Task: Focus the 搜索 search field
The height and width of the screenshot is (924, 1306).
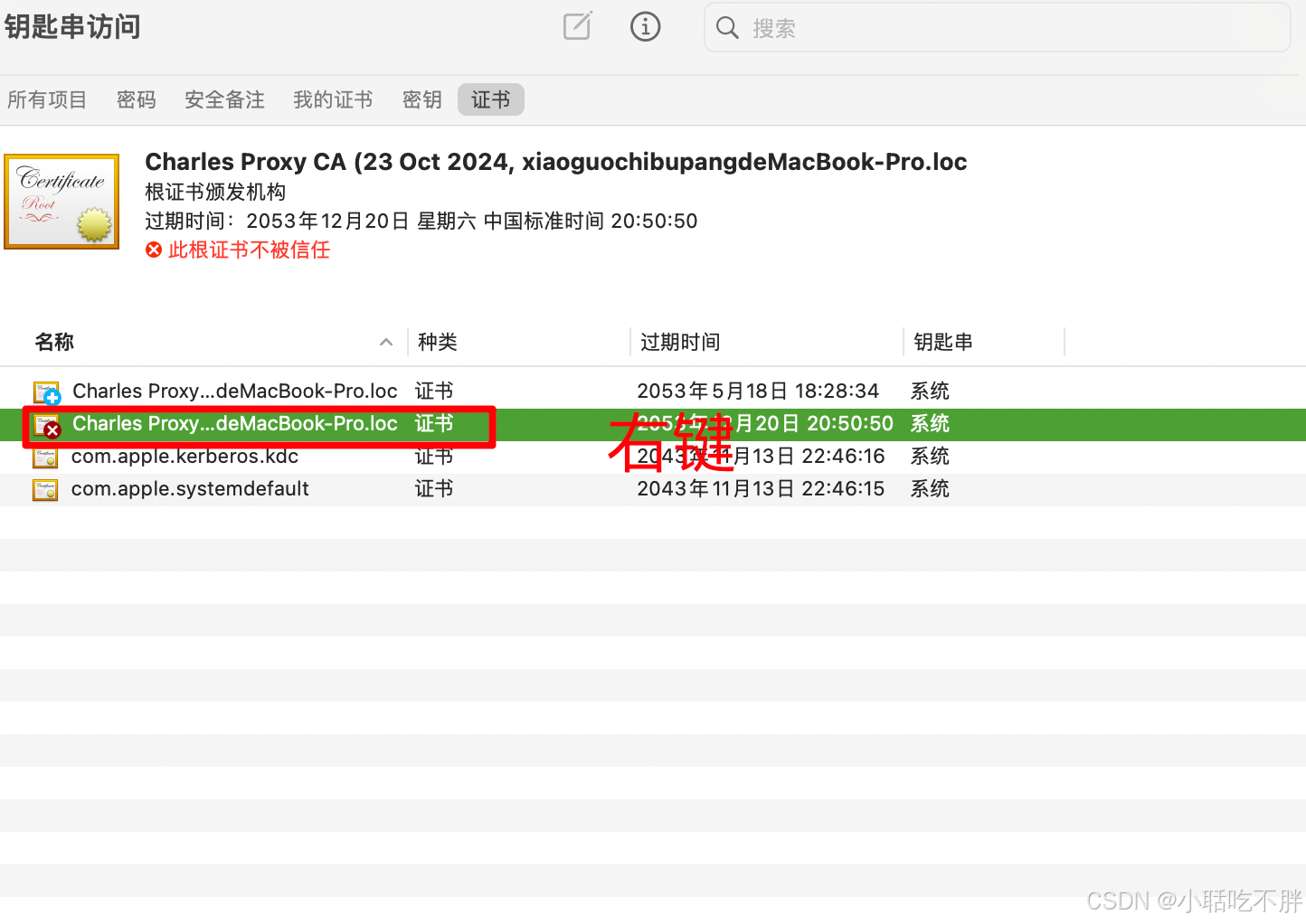Action: click(x=997, y=28)
